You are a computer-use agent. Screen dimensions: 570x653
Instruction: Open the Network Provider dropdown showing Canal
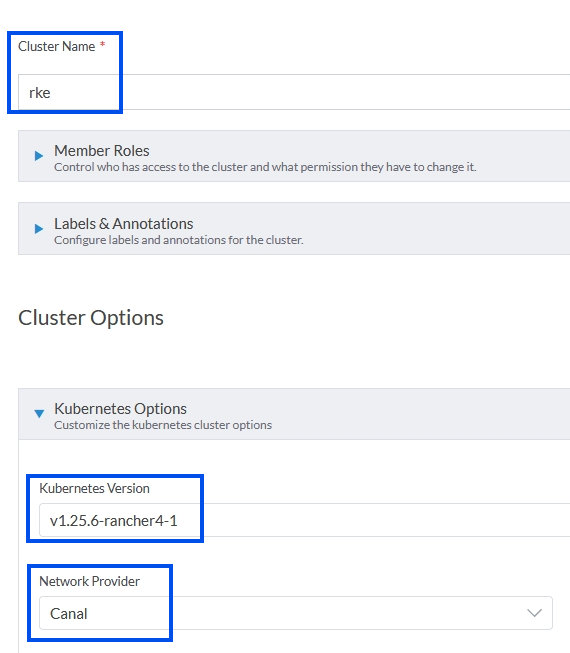pos(296,613)
